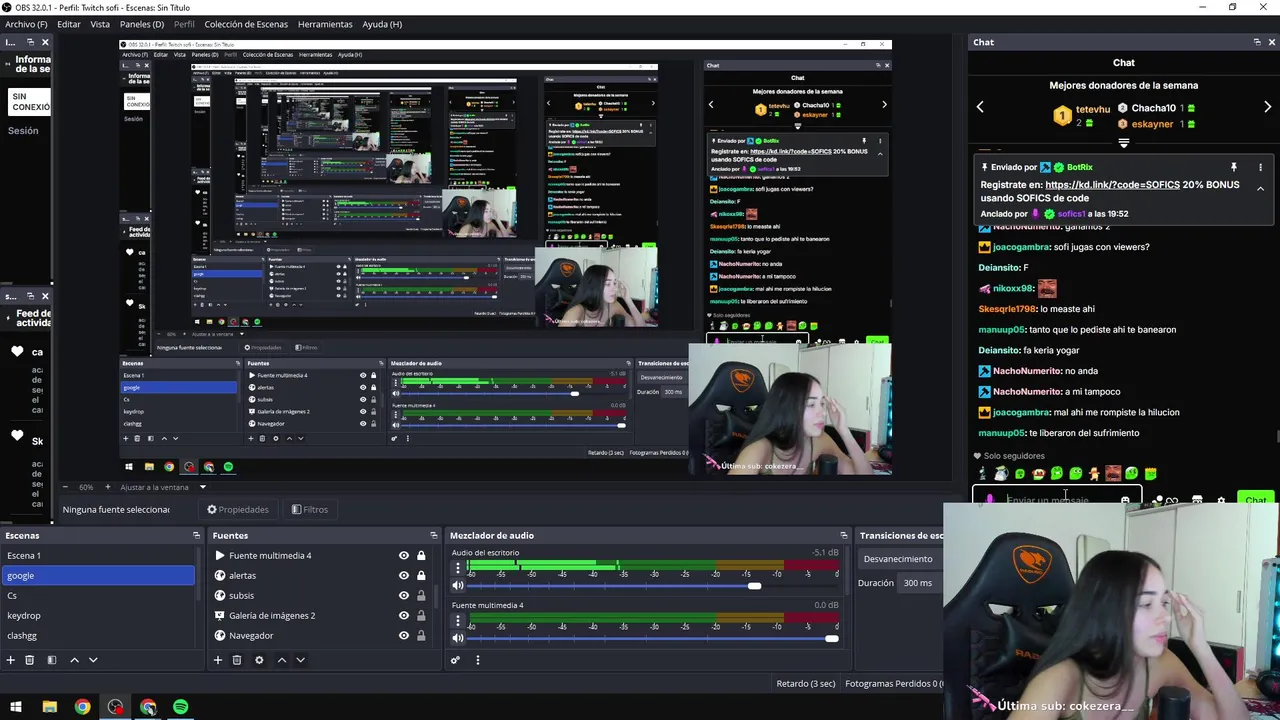Open the Paneles (D) menu
The height and width of the screenshot is (720, 1280).
[142, 24]
